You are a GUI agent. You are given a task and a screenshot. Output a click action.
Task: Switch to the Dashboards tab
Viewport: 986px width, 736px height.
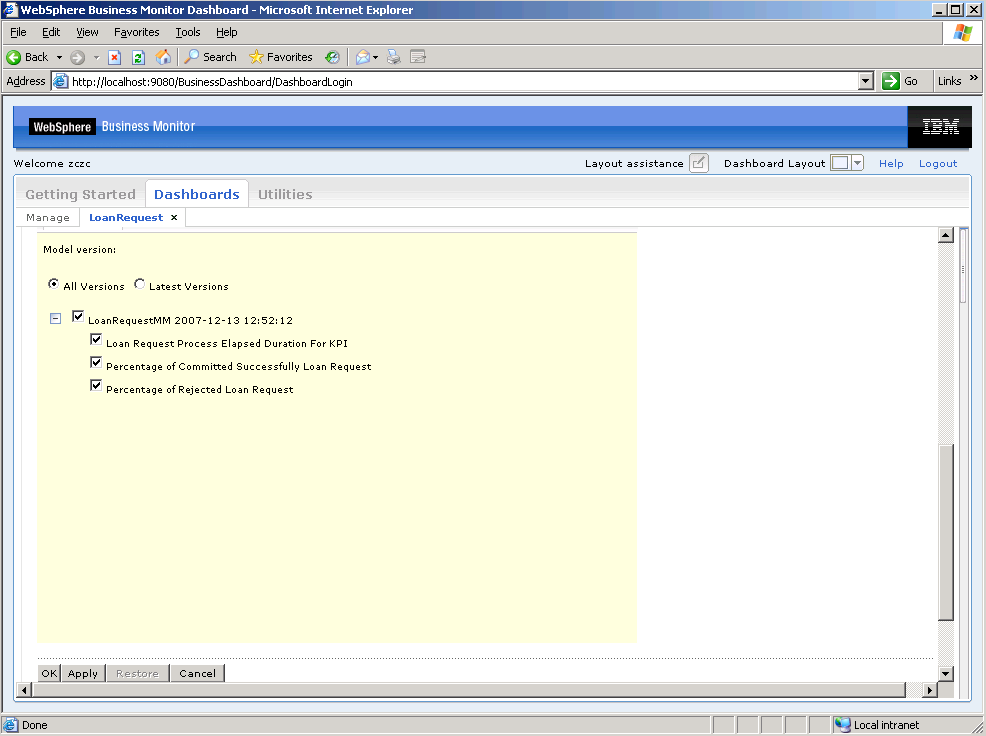click(197, 194)
